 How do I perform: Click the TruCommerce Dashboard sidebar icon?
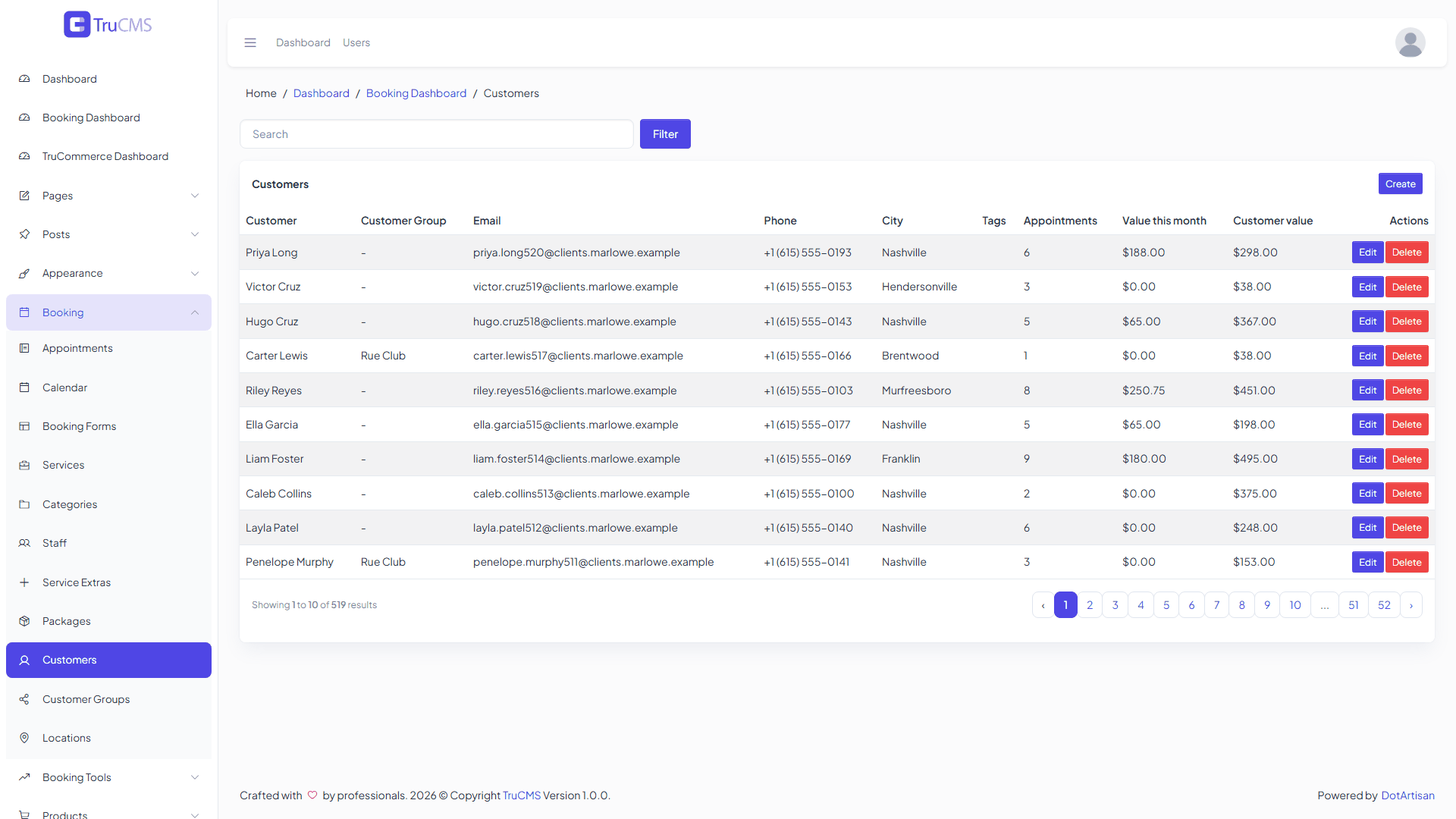coord(24,156)
